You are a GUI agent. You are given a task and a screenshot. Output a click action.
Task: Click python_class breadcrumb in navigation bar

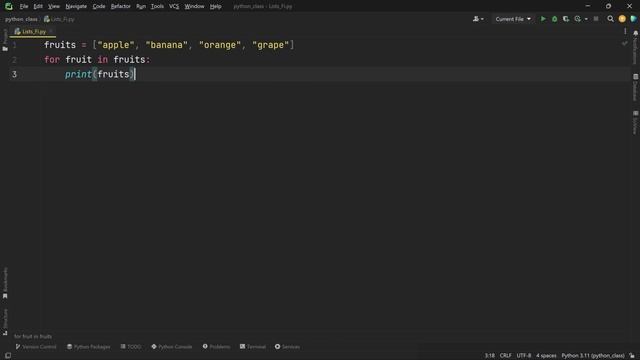[x=21, y=19]
